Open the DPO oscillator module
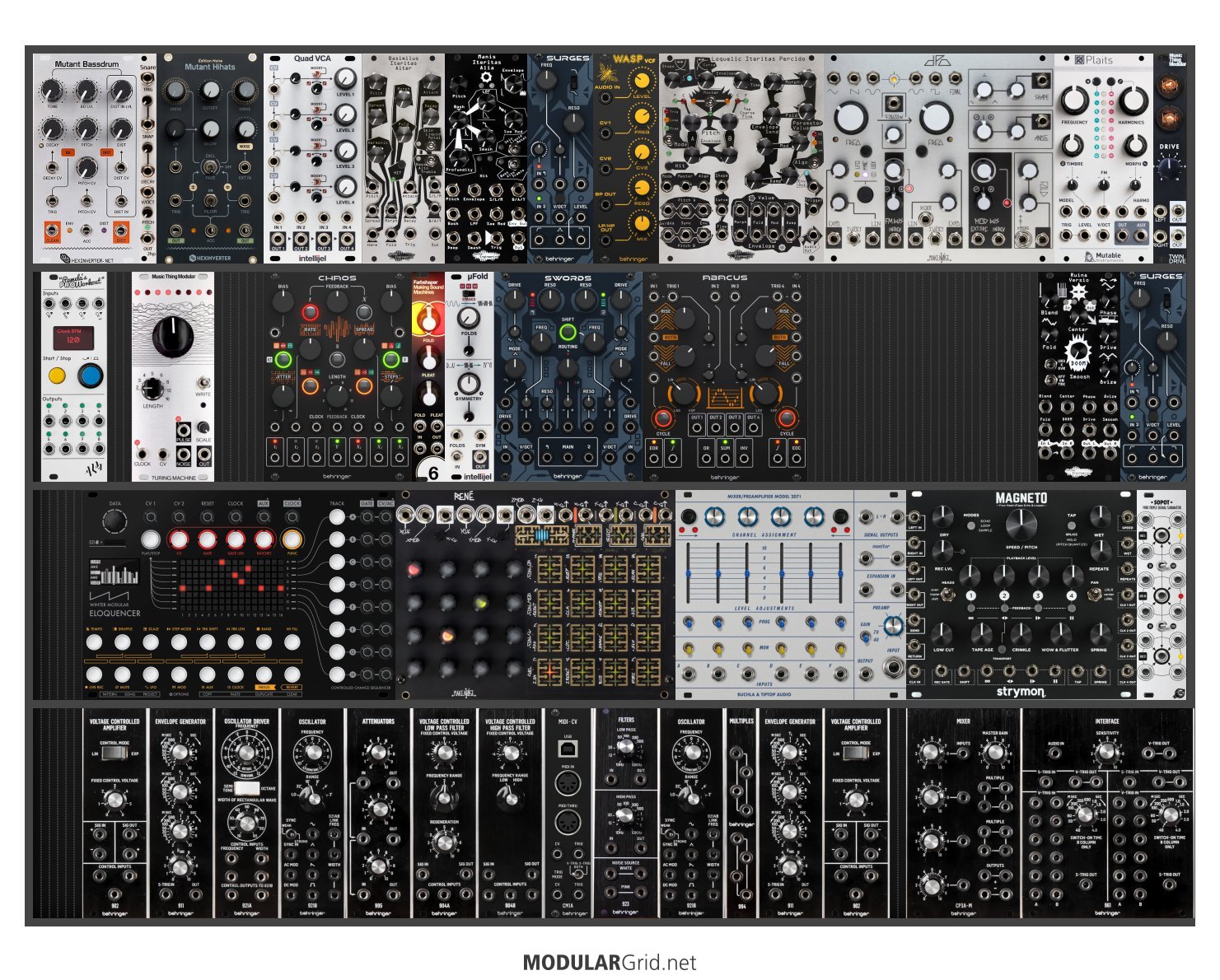The width and height of the screenshot is (1220, 980). (x=938, y=159)
